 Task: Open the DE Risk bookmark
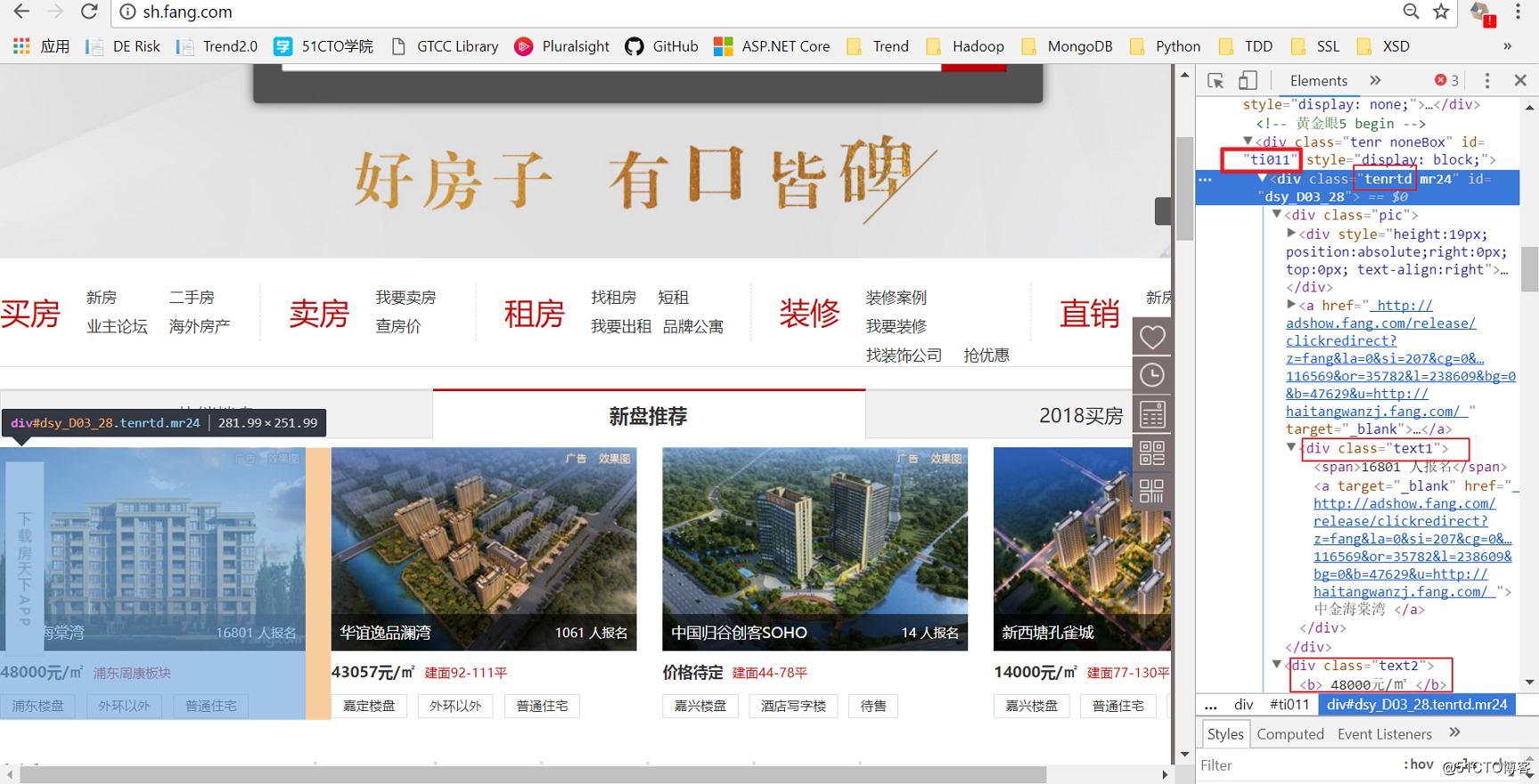(123, 46)
